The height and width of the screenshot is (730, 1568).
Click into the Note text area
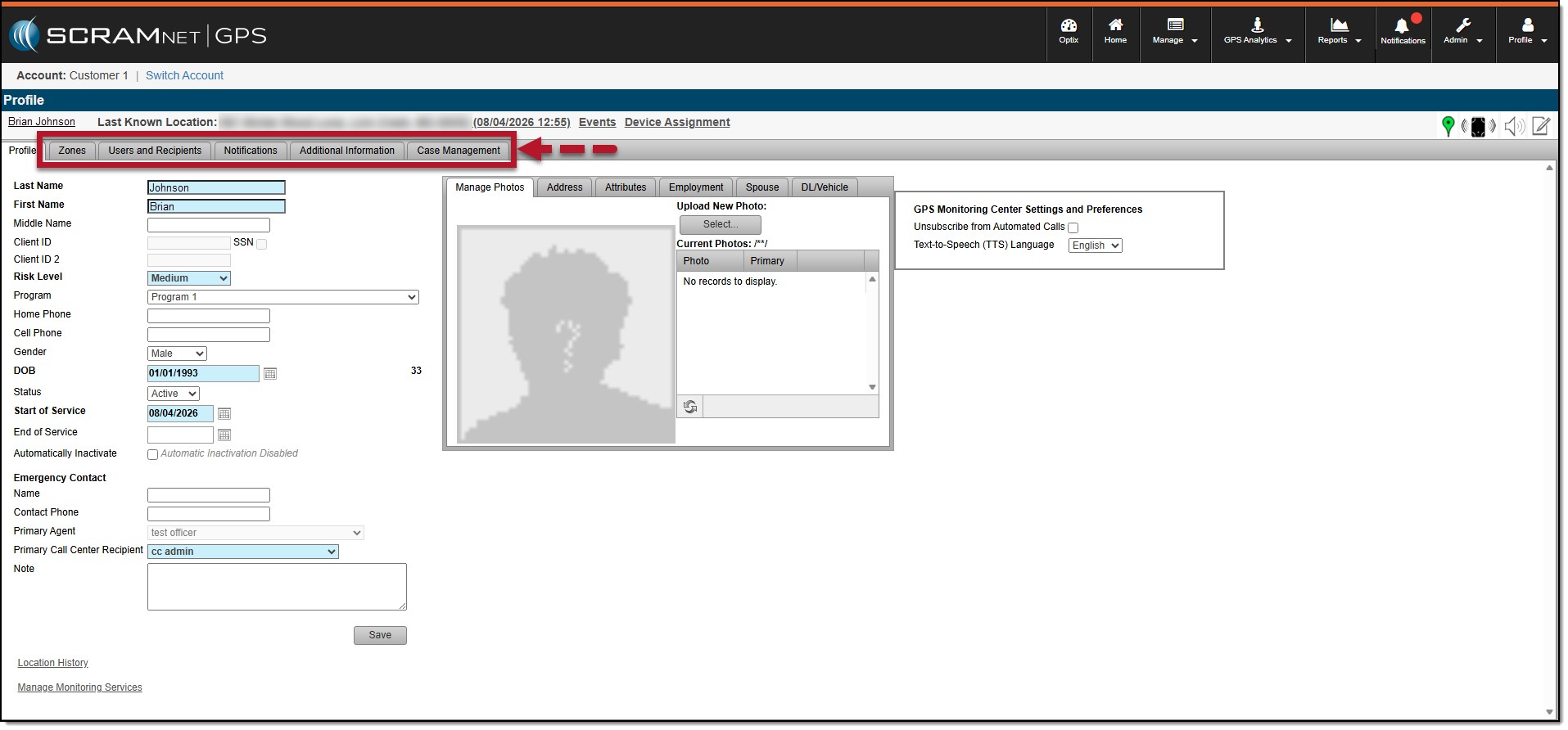(277, 587)
